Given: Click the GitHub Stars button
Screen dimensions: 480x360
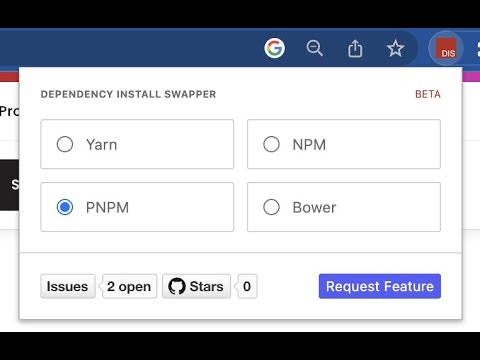Looking at the screenshot, I should pos(196,286).
